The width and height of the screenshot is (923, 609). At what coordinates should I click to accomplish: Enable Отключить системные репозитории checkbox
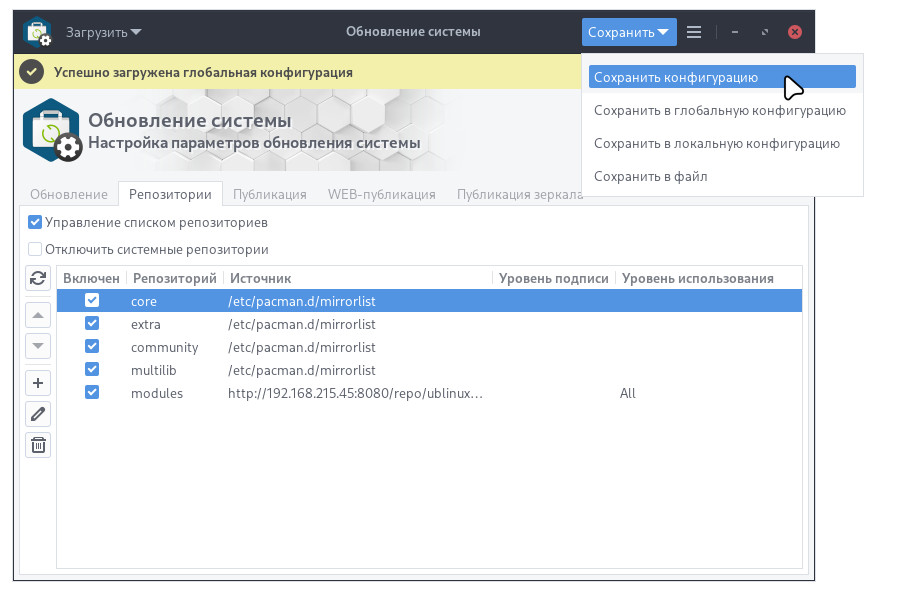[35, 249]
